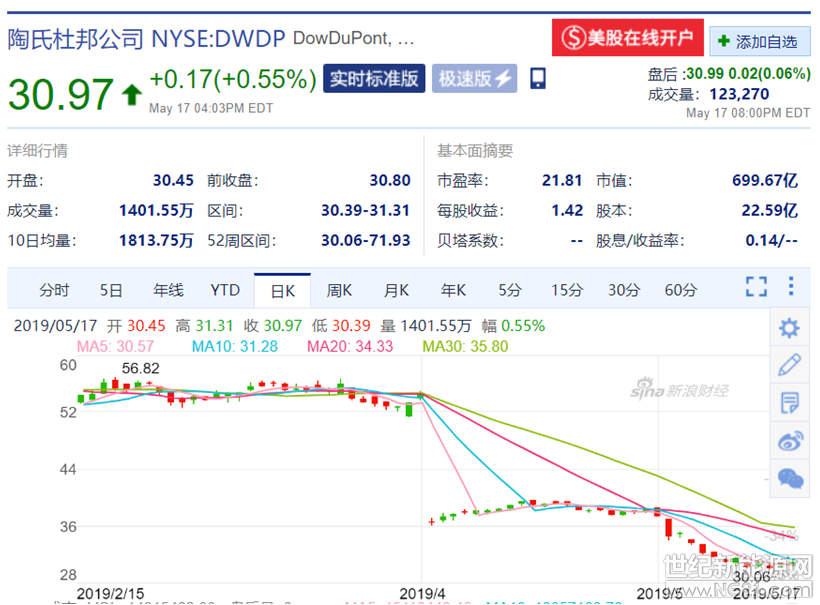Click the 成交量 value 1401.55万
820x605 pixels.
156,211
